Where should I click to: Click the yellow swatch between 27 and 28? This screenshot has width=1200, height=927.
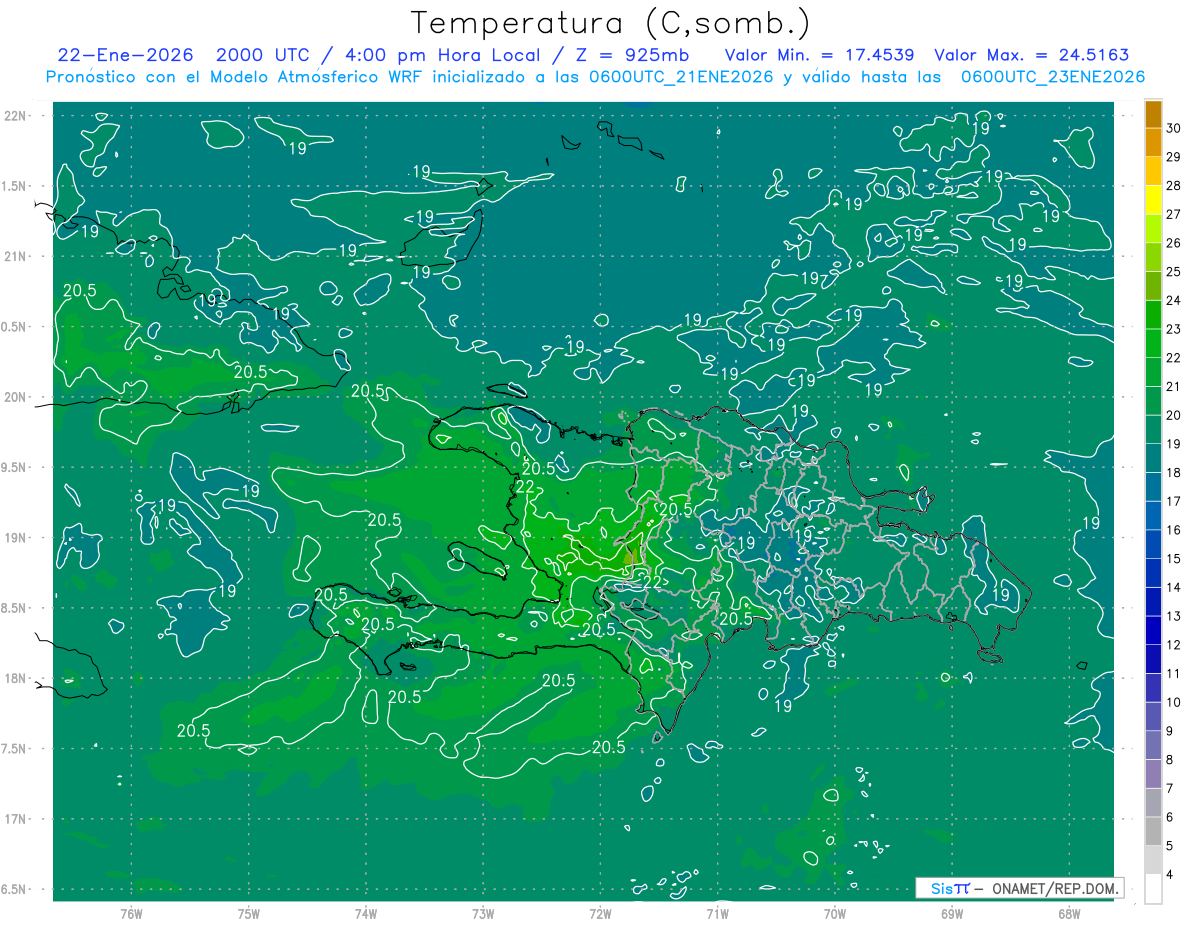(x=1153, y=200)
